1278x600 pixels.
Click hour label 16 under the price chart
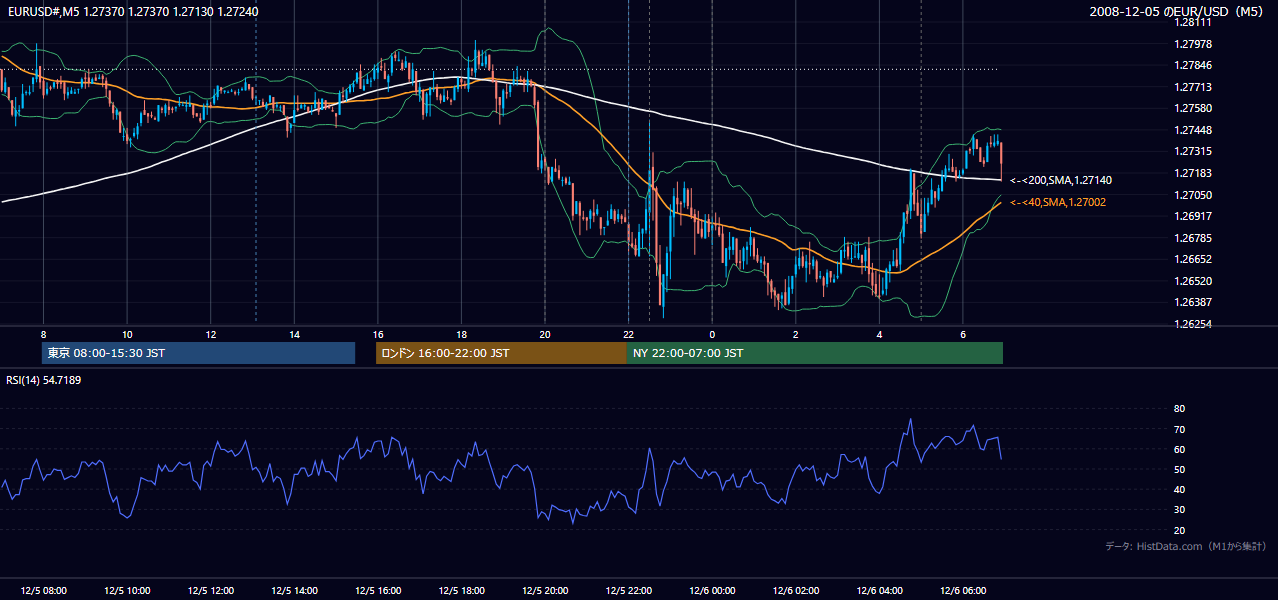tap(378, 334)
